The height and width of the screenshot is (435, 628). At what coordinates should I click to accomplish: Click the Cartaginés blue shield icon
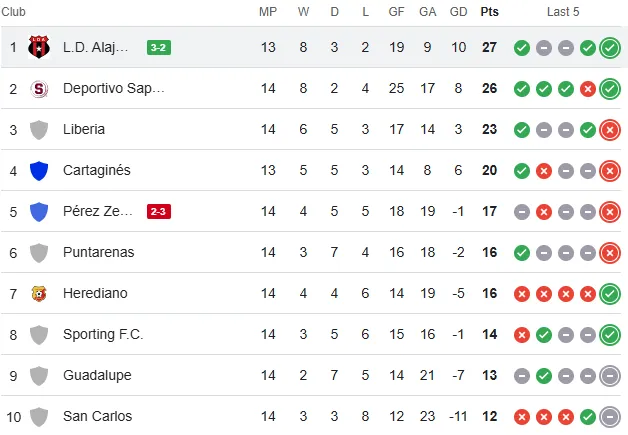tap(39, 170)
